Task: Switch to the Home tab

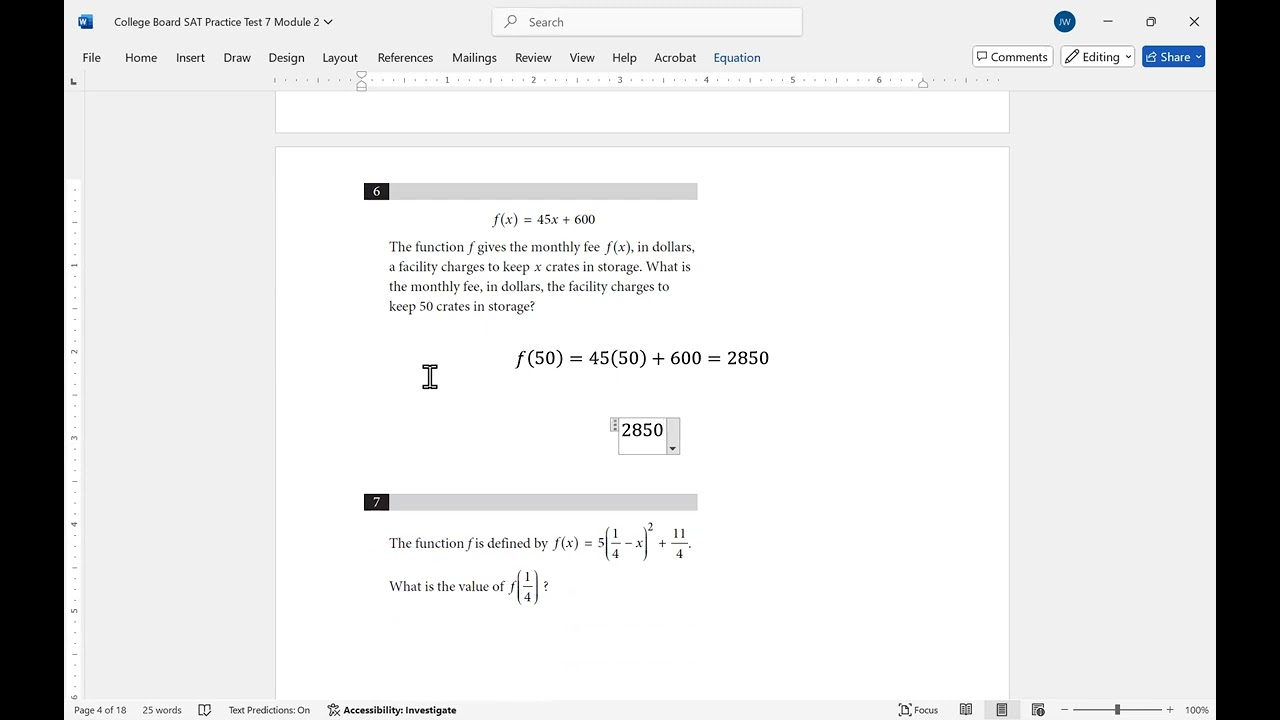Action: (x=141, y=57)
